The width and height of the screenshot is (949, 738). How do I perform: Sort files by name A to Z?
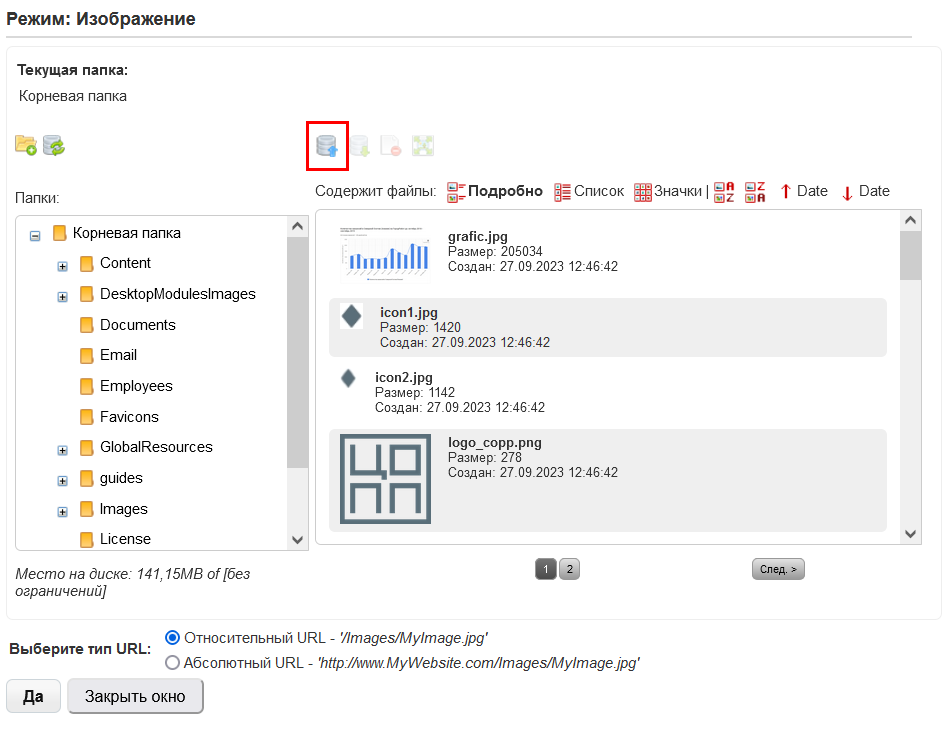point(724,192)
